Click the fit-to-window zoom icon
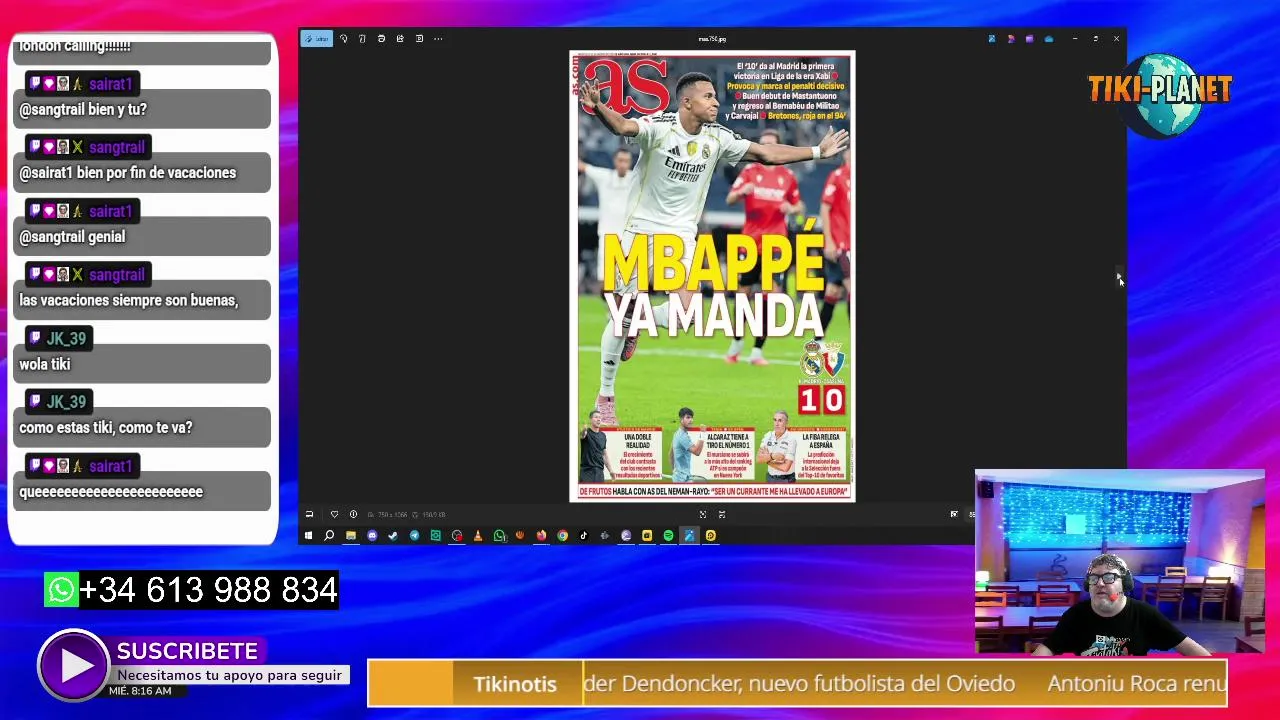Screen dimensions: 1280x720 (702, 514)
